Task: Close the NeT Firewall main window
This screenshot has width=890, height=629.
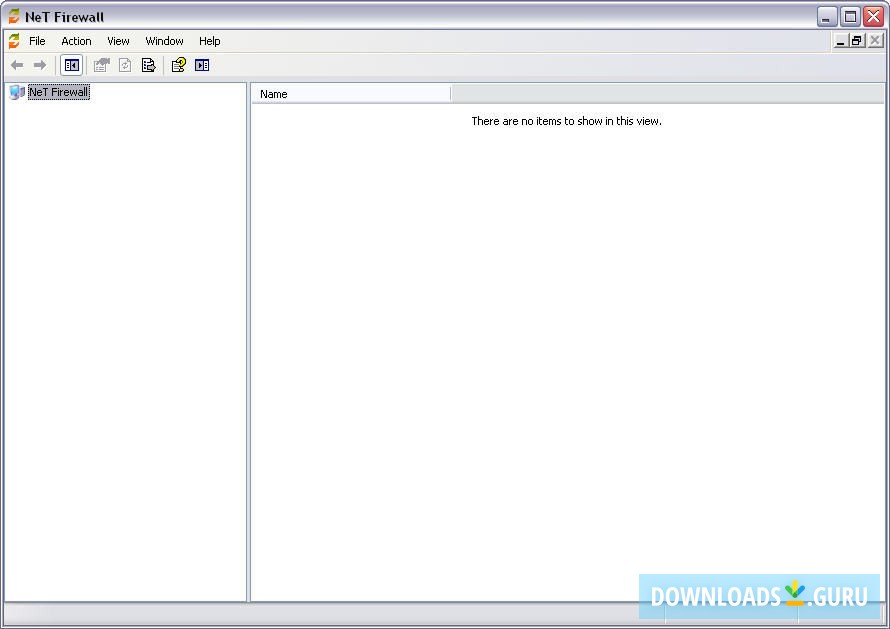Action: point(874,17)
